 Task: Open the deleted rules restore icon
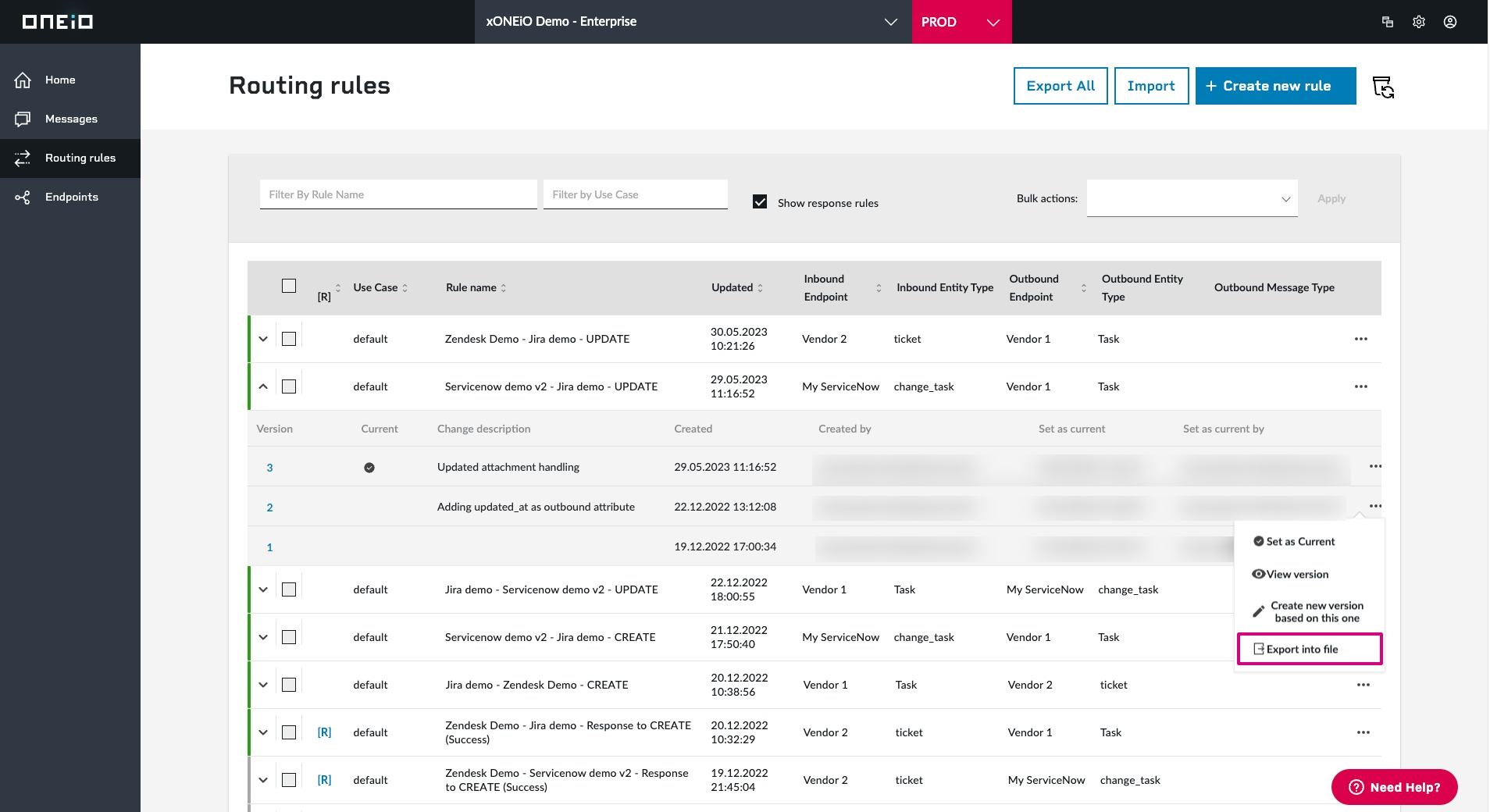1383,87
